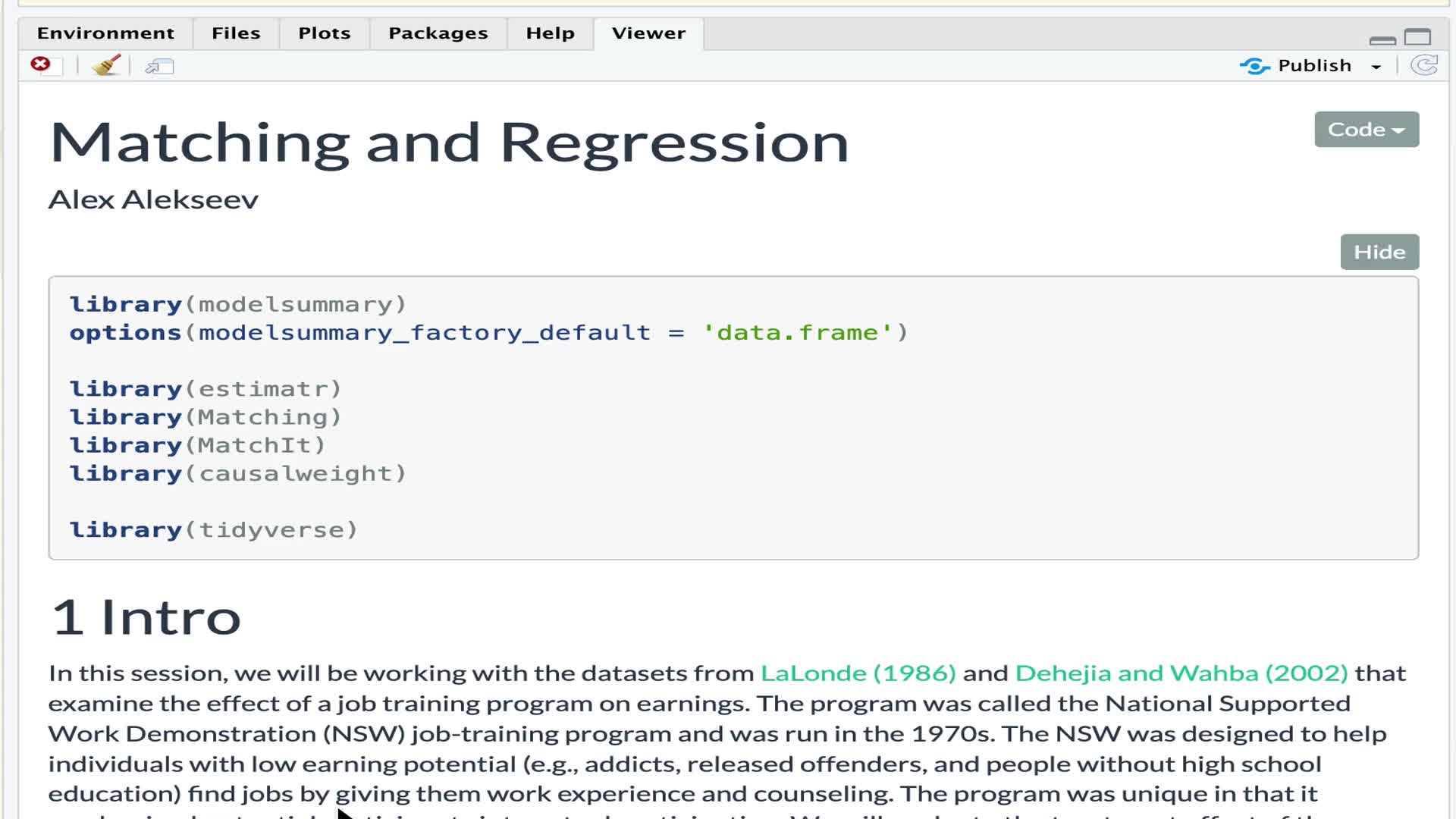Select the Viewer tab
Screen dimensions: 1456x819
point(648,33)
